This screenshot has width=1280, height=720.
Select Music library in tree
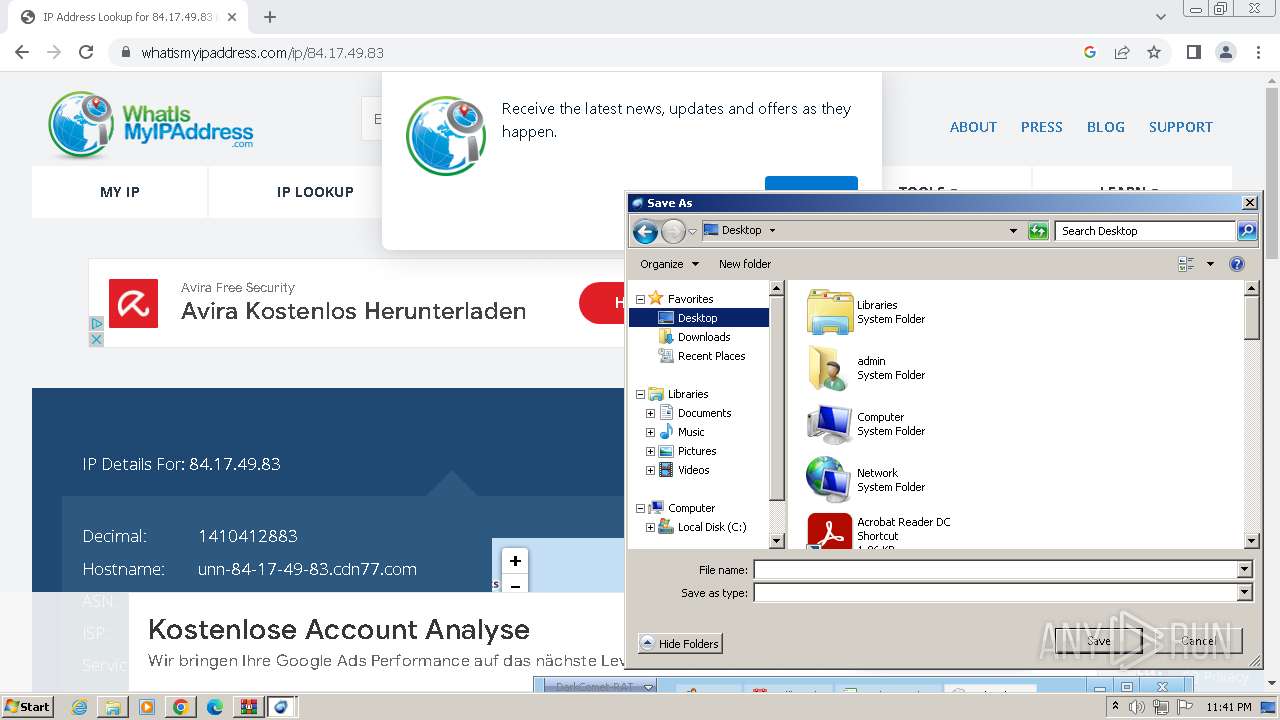tap(691, 432)
